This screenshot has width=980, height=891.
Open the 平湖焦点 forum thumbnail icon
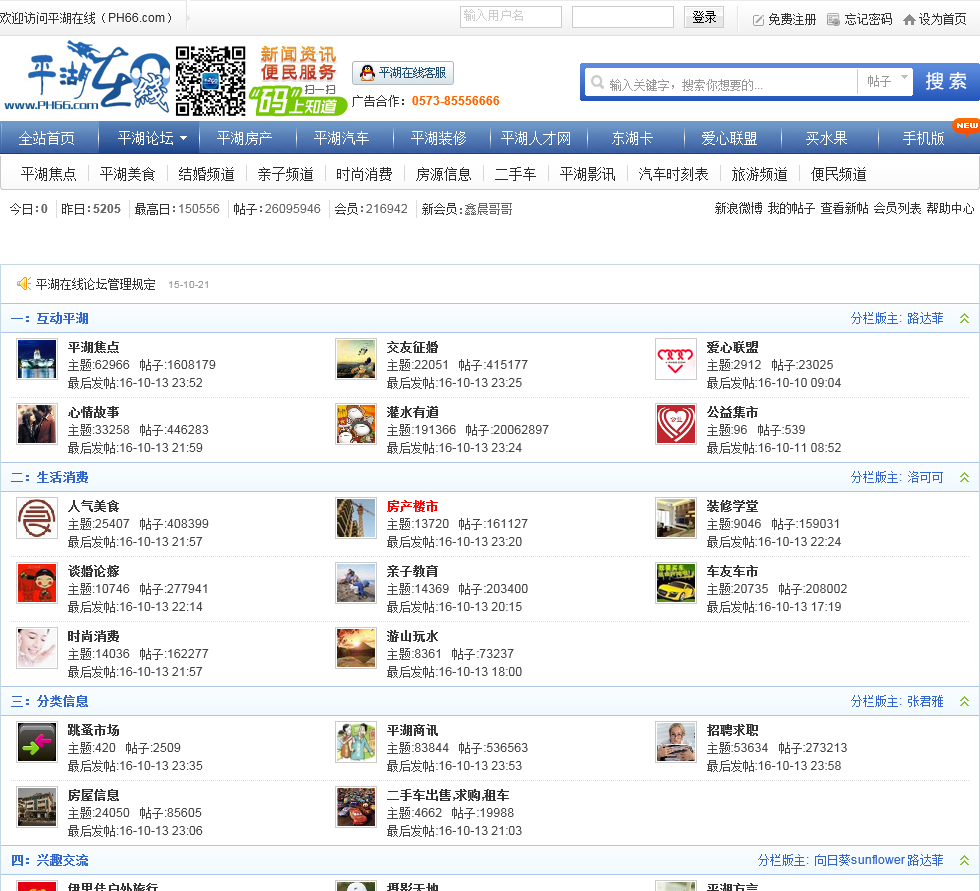tap(37, 359)
